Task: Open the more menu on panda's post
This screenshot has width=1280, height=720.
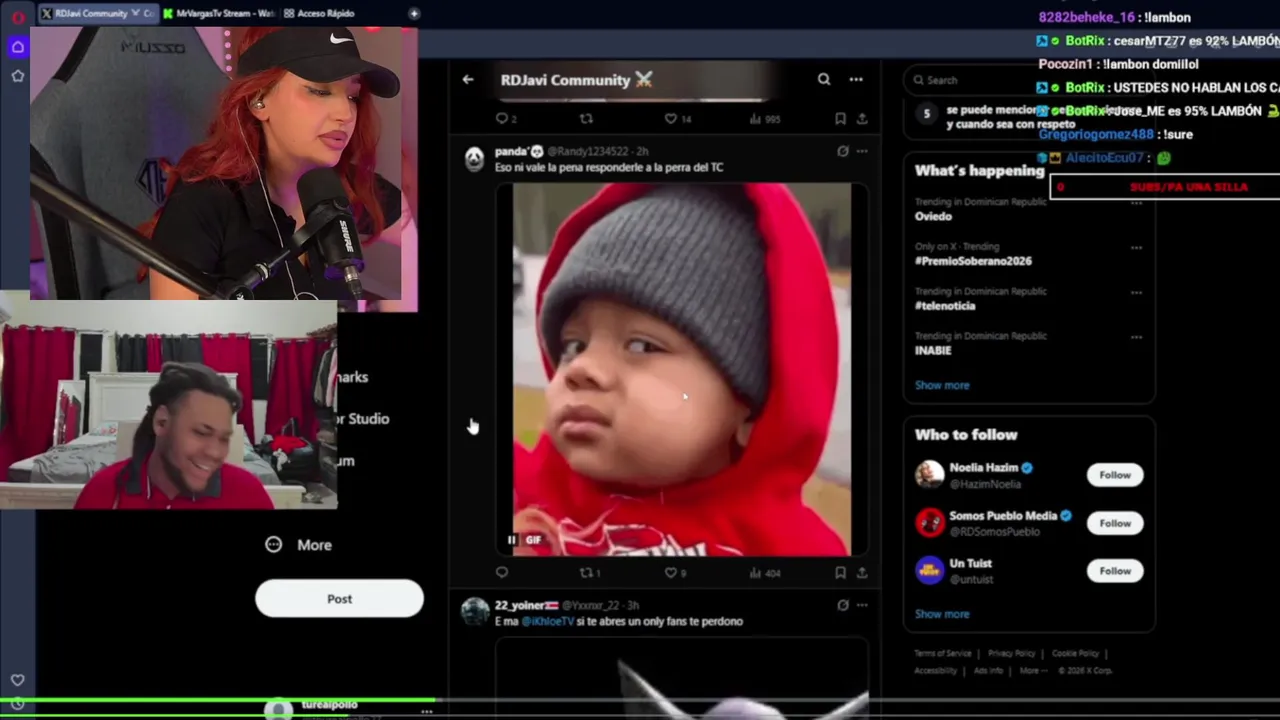Action: point(862,151)
